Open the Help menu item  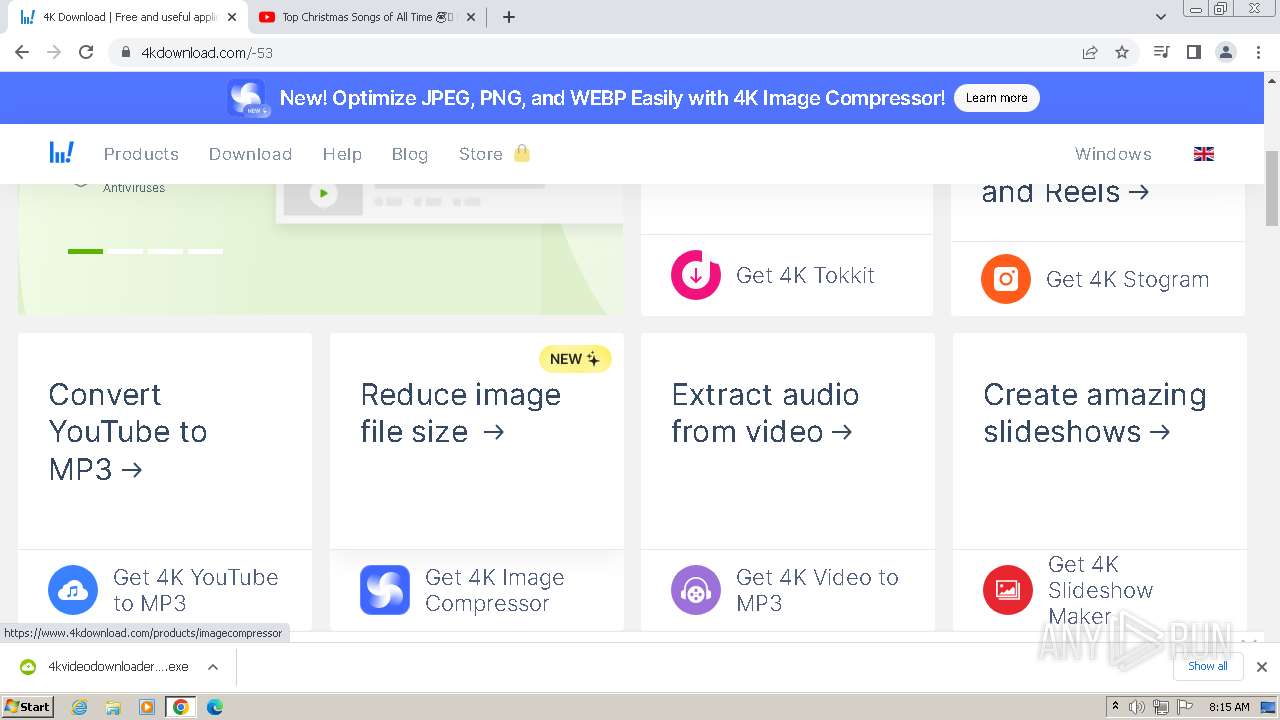coord(342,154)
